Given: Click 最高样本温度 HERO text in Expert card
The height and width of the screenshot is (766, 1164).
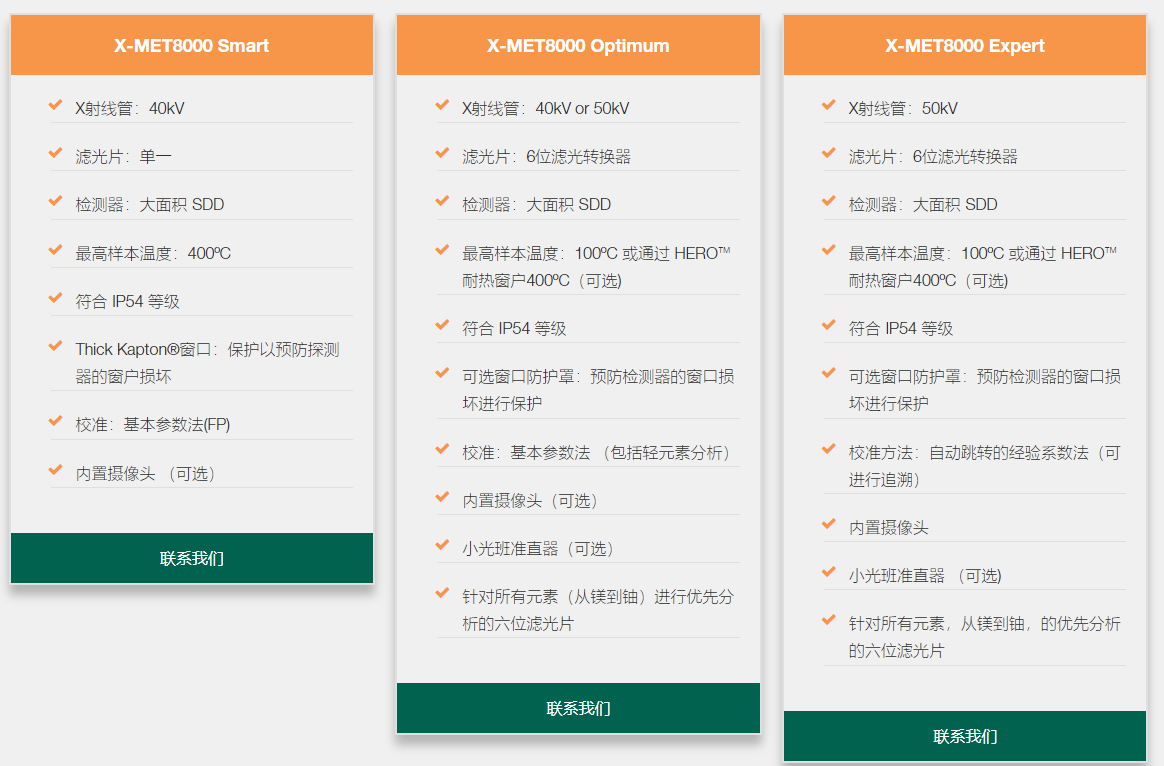Looking at the screenshot, I should point(983,267).
